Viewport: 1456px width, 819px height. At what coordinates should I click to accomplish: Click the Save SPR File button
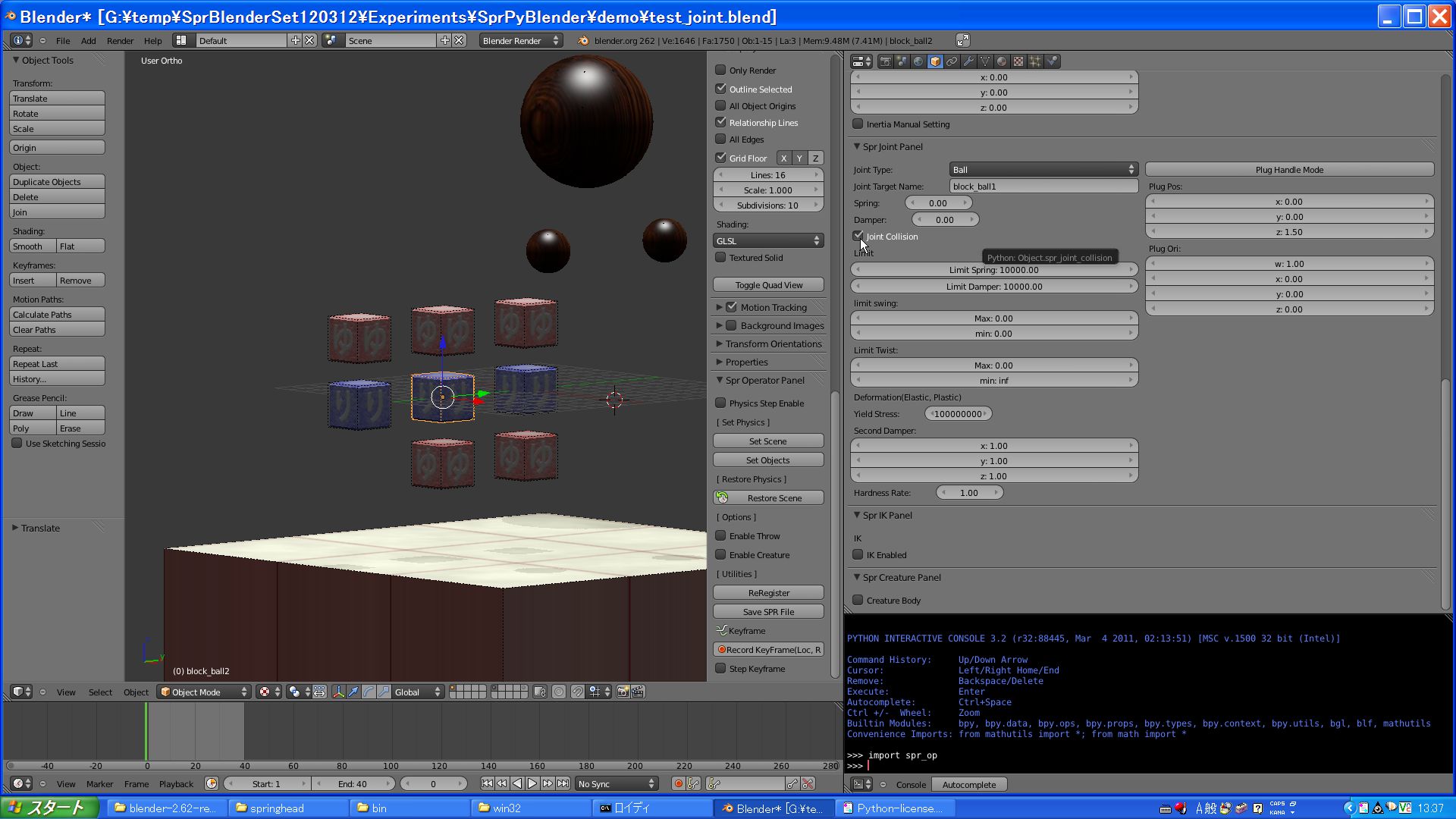coord(768,611)
